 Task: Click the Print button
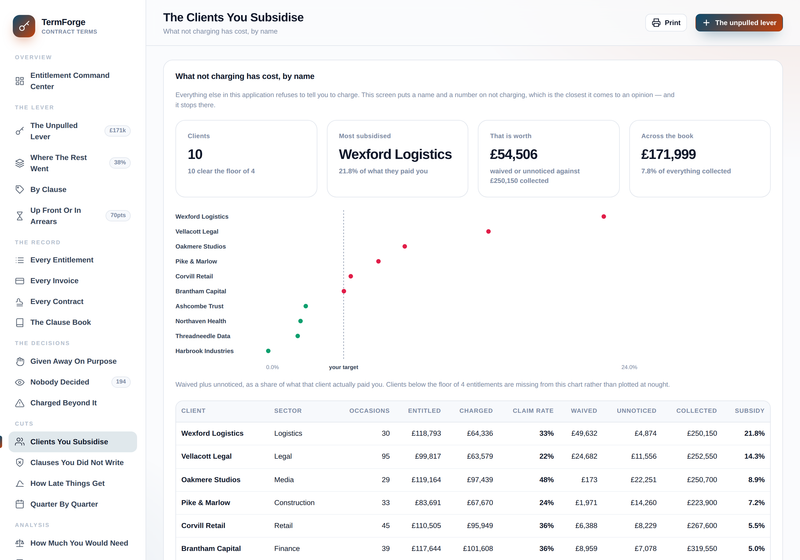click(666, 22)
